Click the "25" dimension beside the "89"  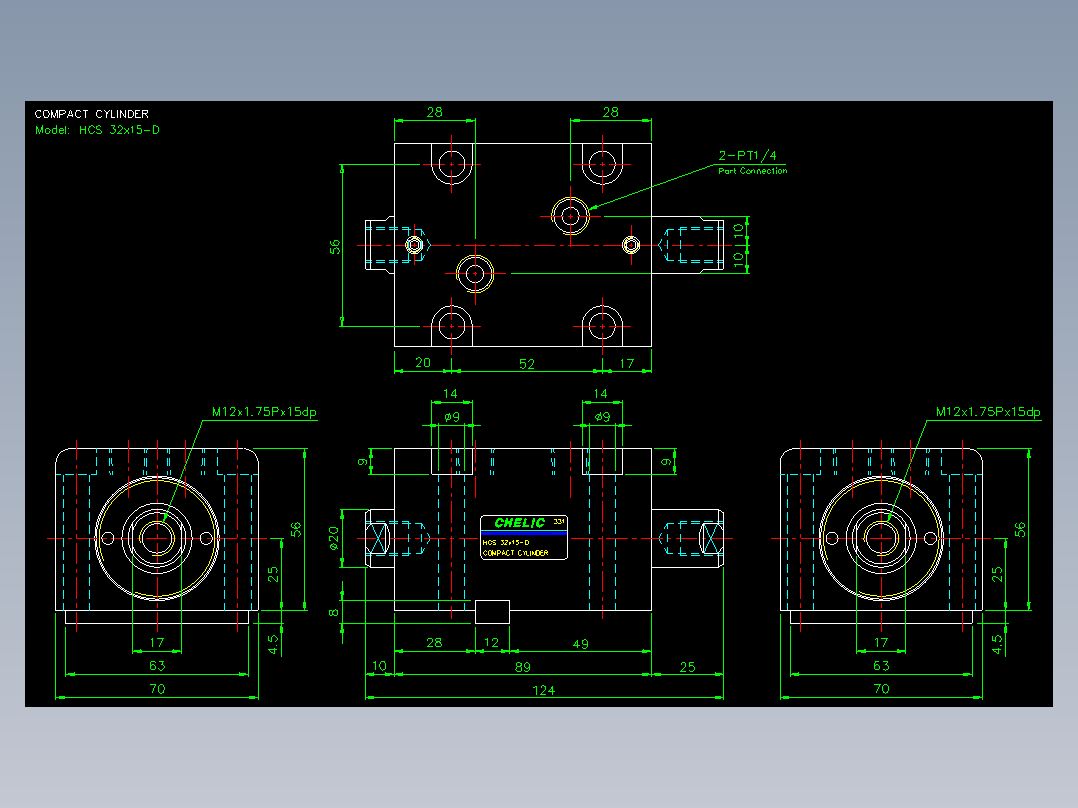pos(688,667)
